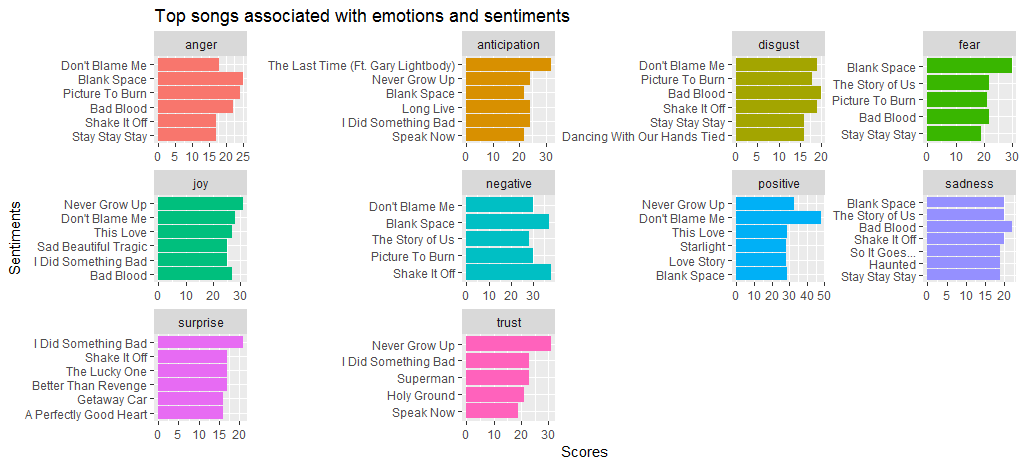This screenshot has height=467, width=1024.
Task: Click the green Blank Space bar in fear panel
Action: click(x=969, y=67)
